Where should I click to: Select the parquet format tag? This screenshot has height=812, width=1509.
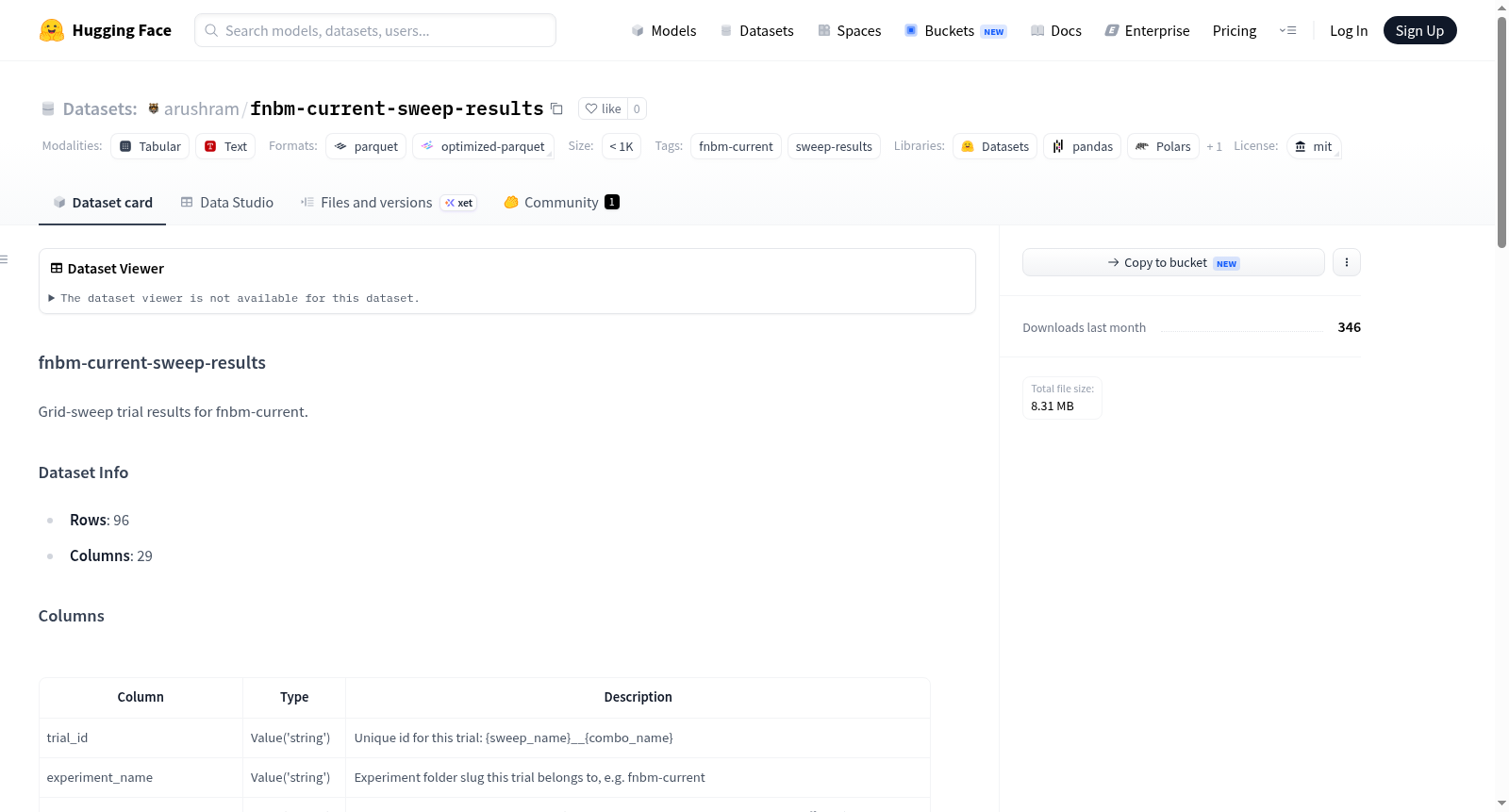pos(366,146)
